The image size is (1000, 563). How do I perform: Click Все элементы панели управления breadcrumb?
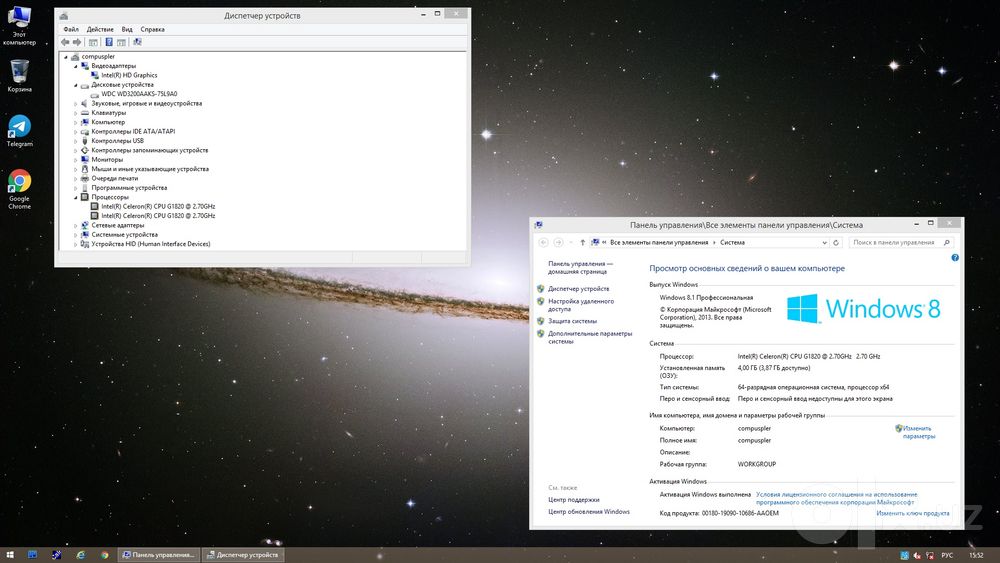coord(659,242)
